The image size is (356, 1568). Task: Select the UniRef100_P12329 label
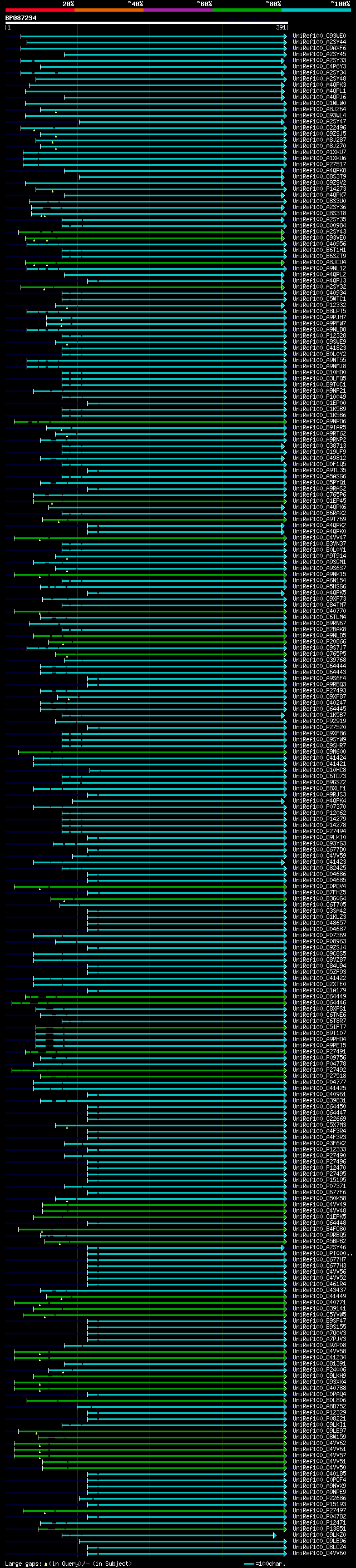(x=319, y=1413)
